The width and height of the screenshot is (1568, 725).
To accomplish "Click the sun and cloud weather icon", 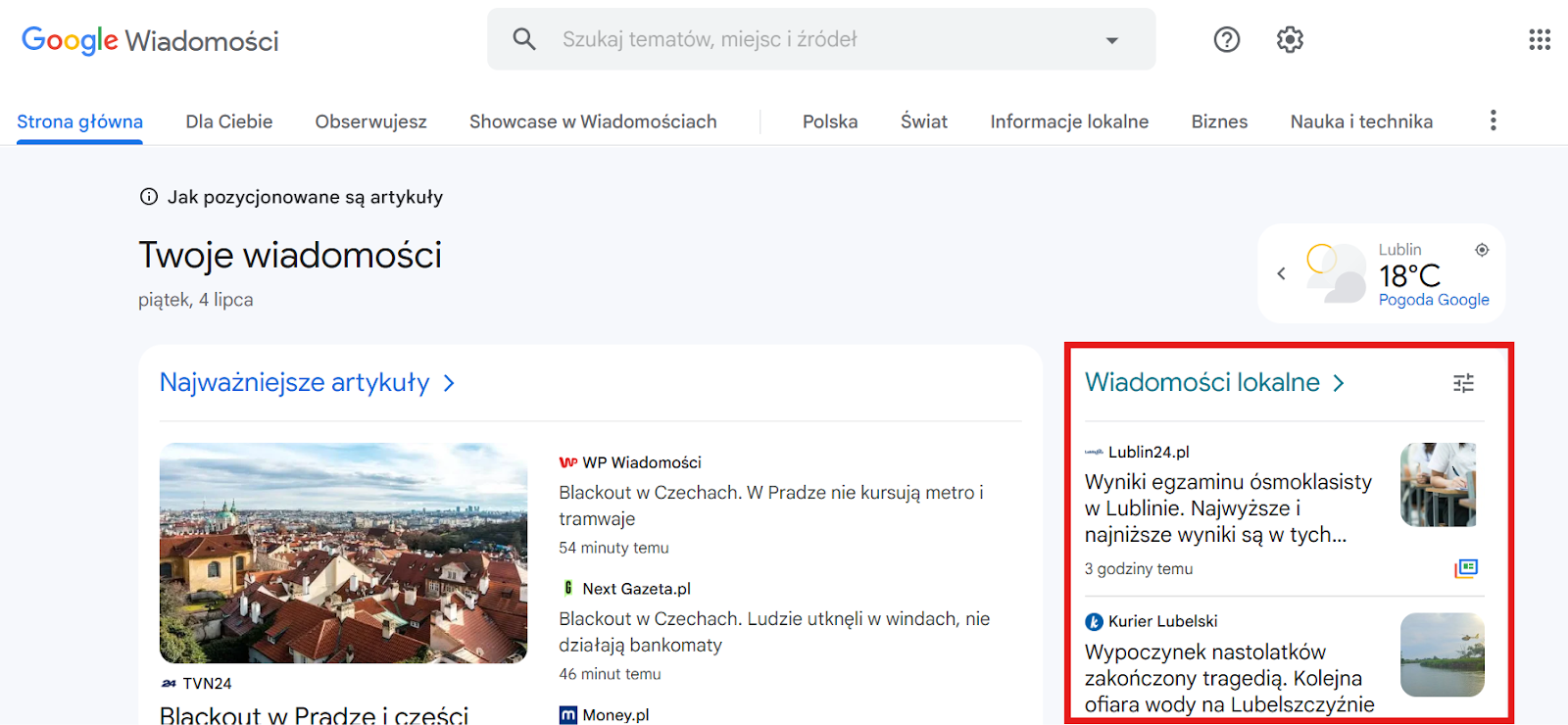I will tap(1336, 273).
